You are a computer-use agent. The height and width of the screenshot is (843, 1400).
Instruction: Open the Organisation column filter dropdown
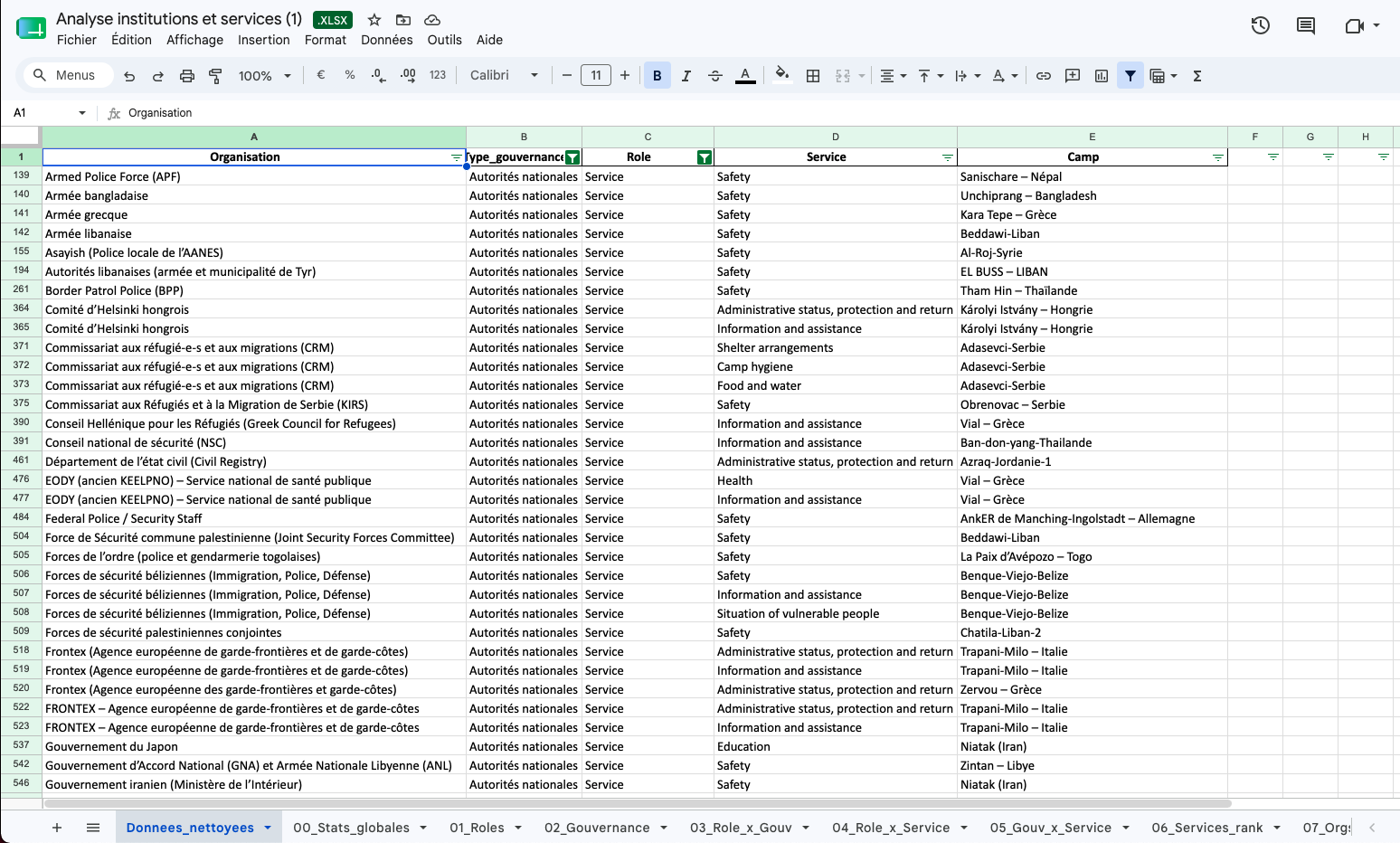[x=457, y=157]
